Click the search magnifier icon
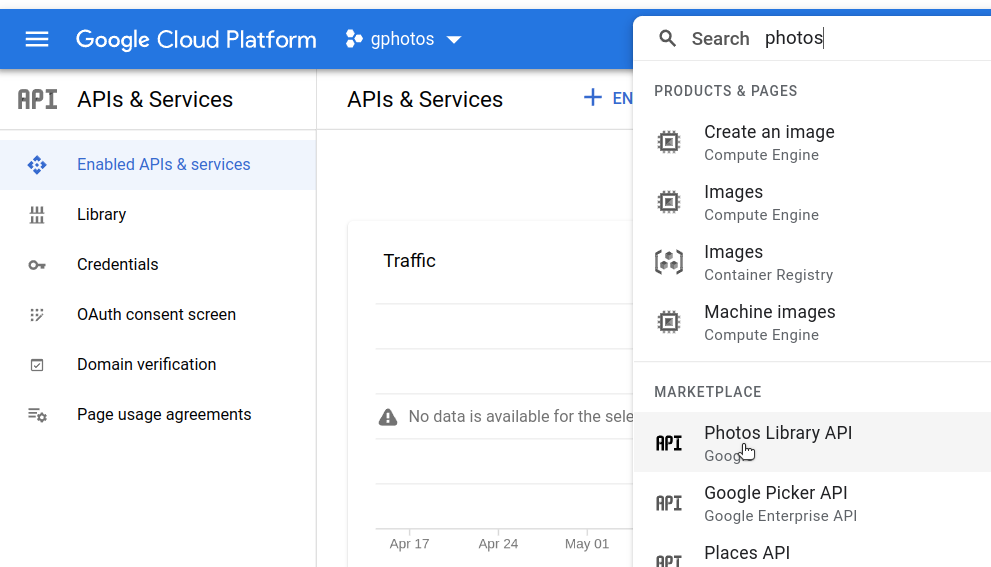This screenshot has width=991, height=567. tap(667, 39)
